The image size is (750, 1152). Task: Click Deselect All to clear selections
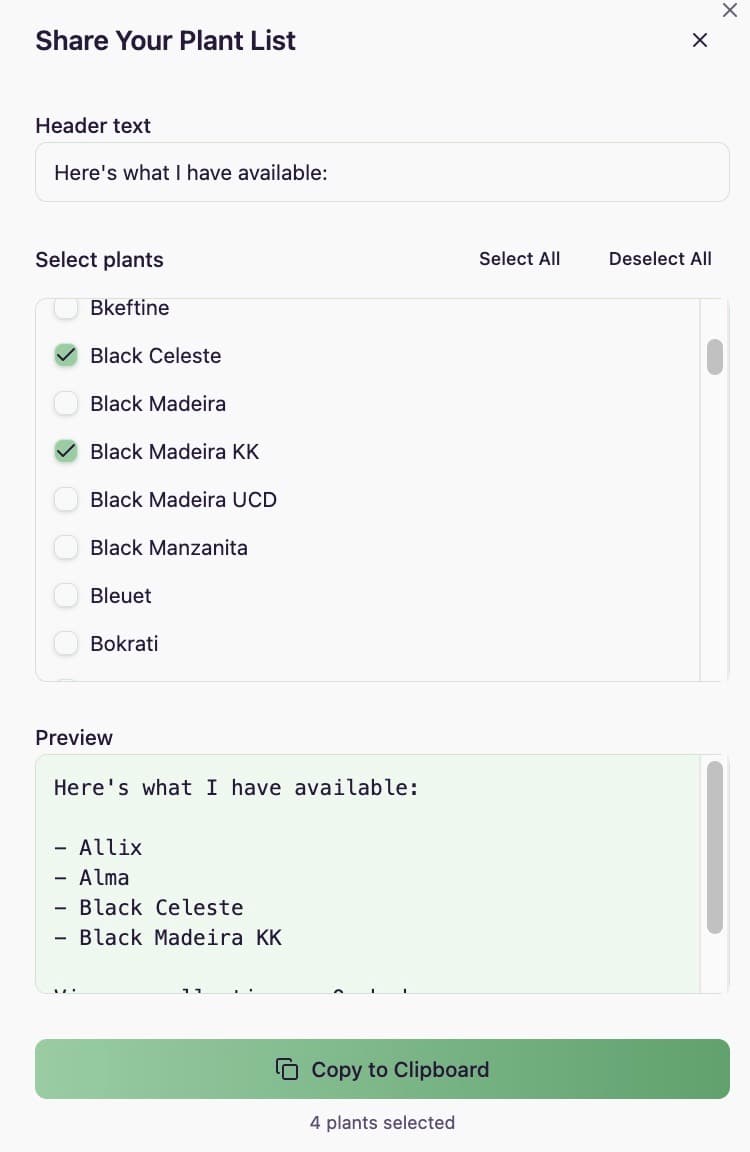tap(660, 258)
